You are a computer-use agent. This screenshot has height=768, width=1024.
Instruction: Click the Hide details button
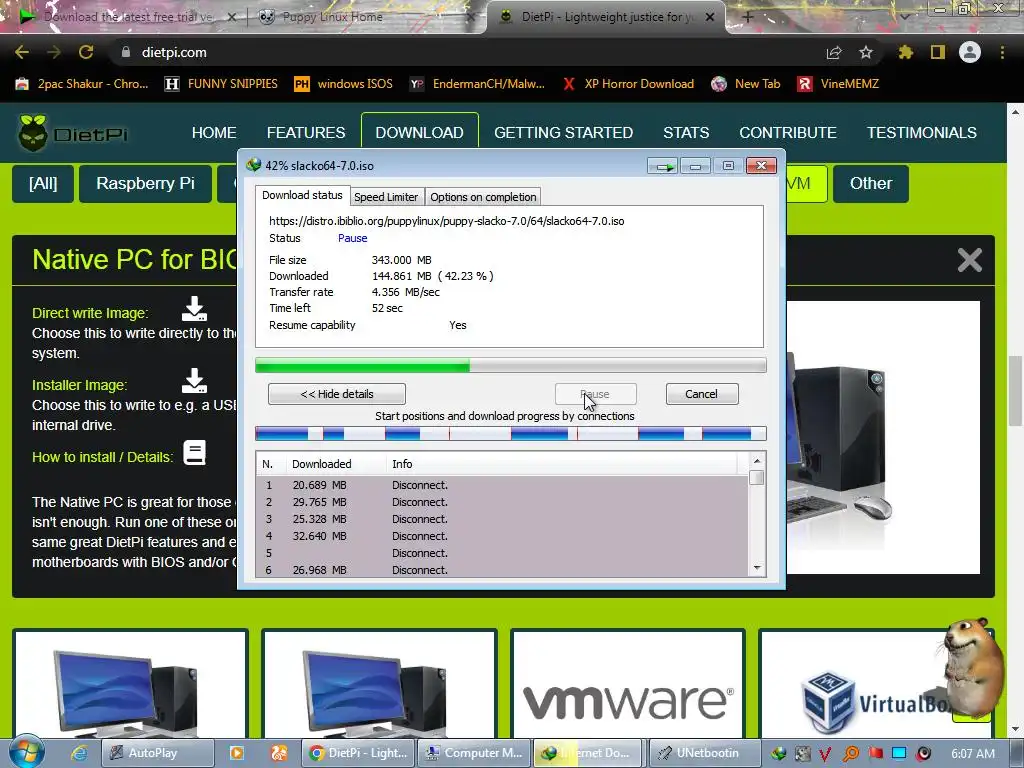point(337,394)
